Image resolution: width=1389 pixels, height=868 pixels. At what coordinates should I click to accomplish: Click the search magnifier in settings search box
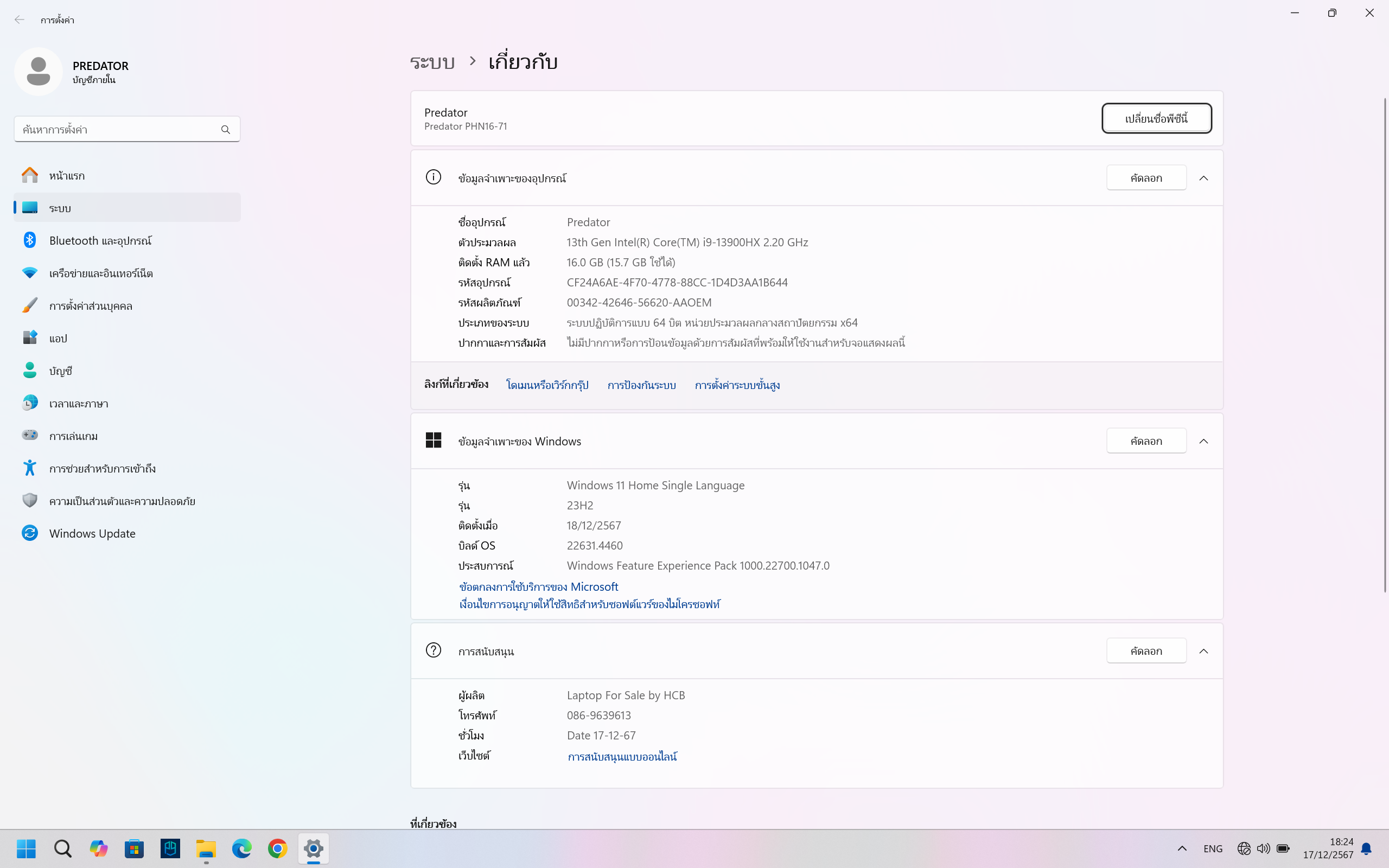(226, 130)
